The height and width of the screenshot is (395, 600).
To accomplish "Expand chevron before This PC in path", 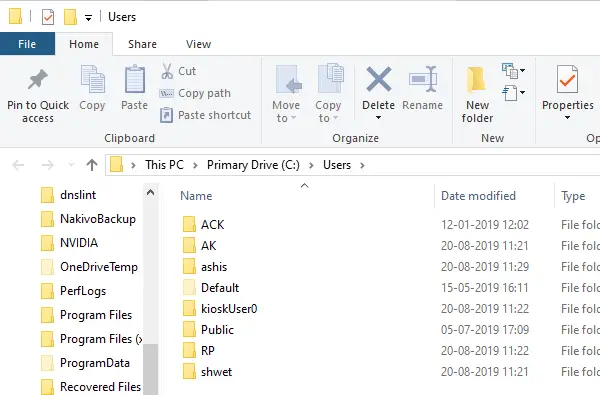I will tap(133, 165).
